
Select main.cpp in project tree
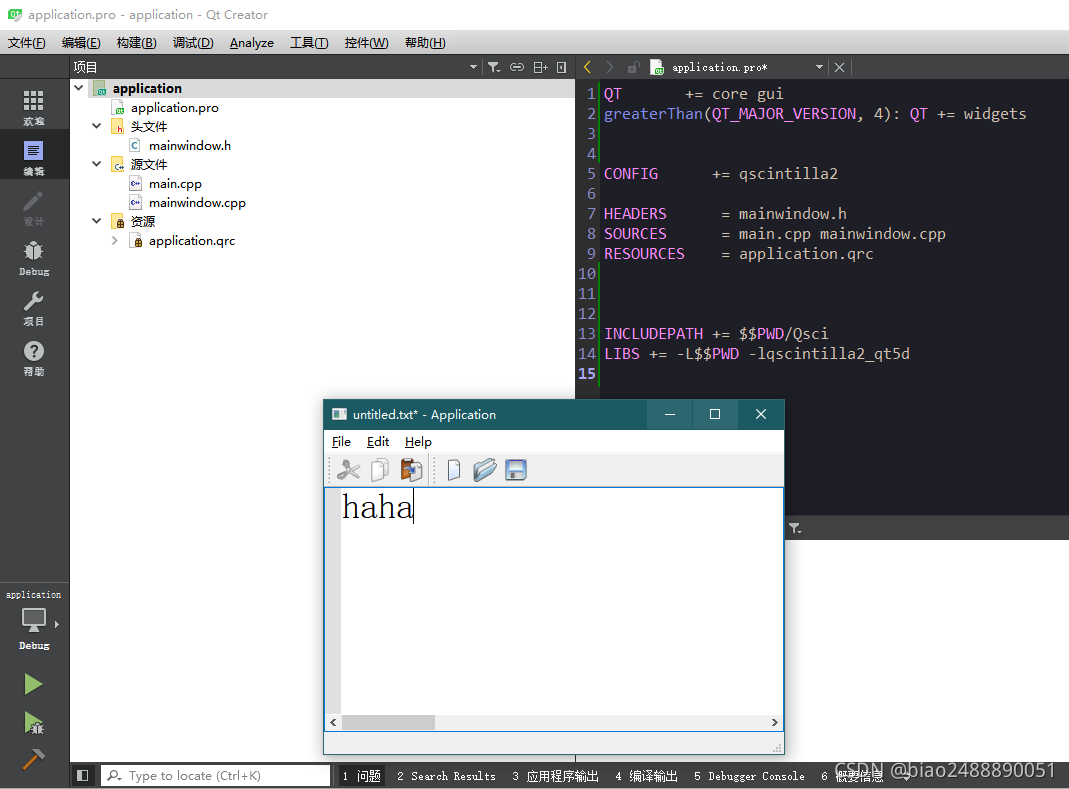pyautogui.click(x=175, y=184)
